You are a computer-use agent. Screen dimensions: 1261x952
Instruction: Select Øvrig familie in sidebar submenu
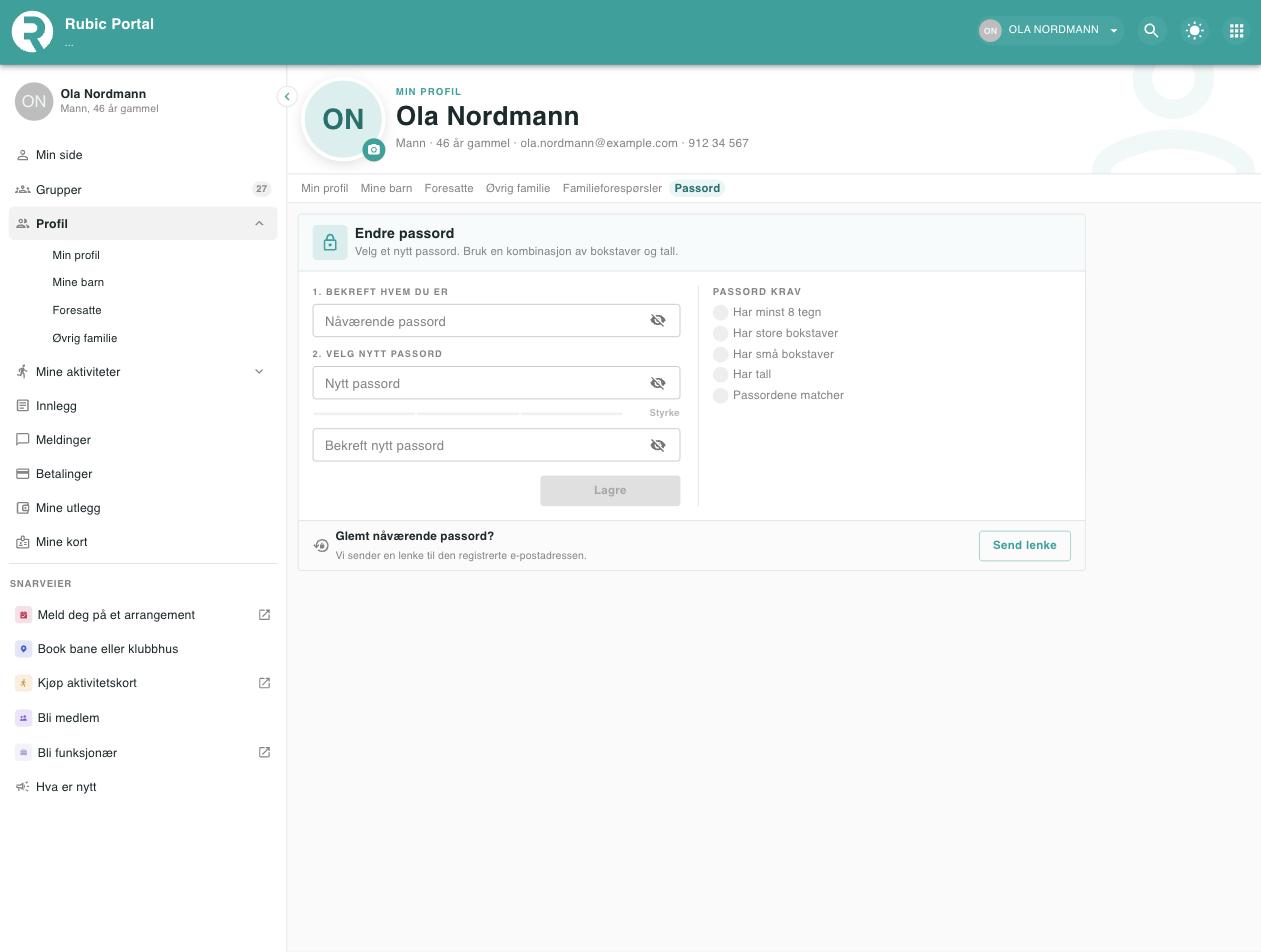85,338
